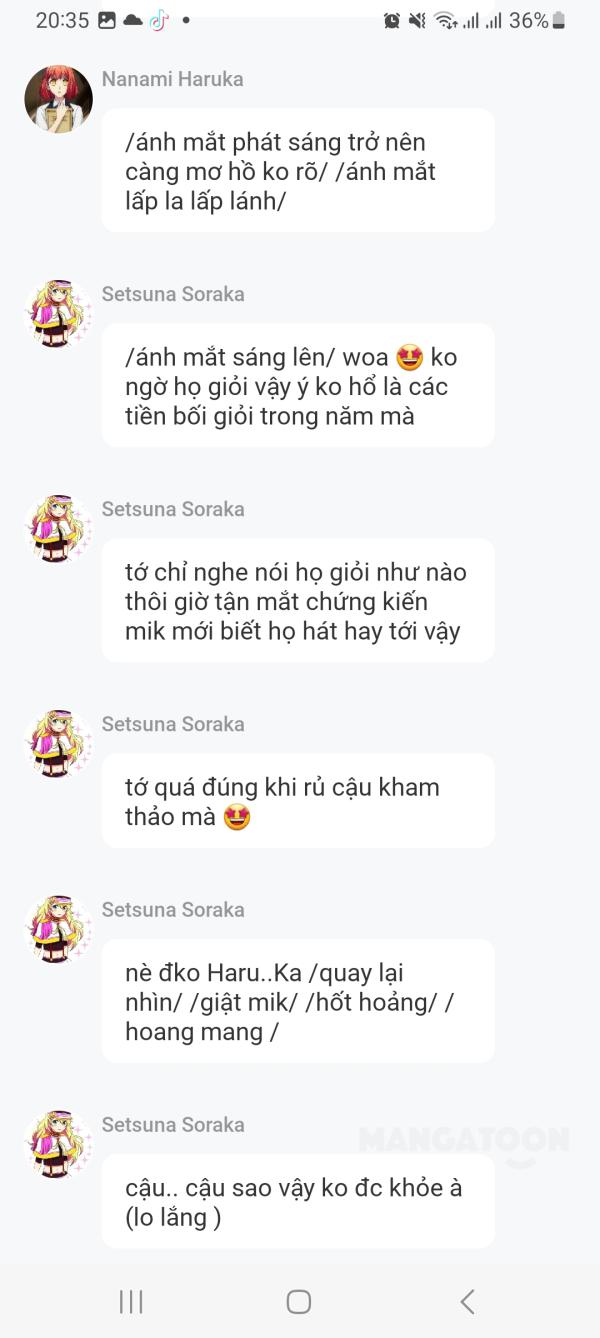The height and width of the screenshot is (1338, 600).
Task: Tap the battery icon showing 36%
Action: pyautogui.click(x=558, y=20)
